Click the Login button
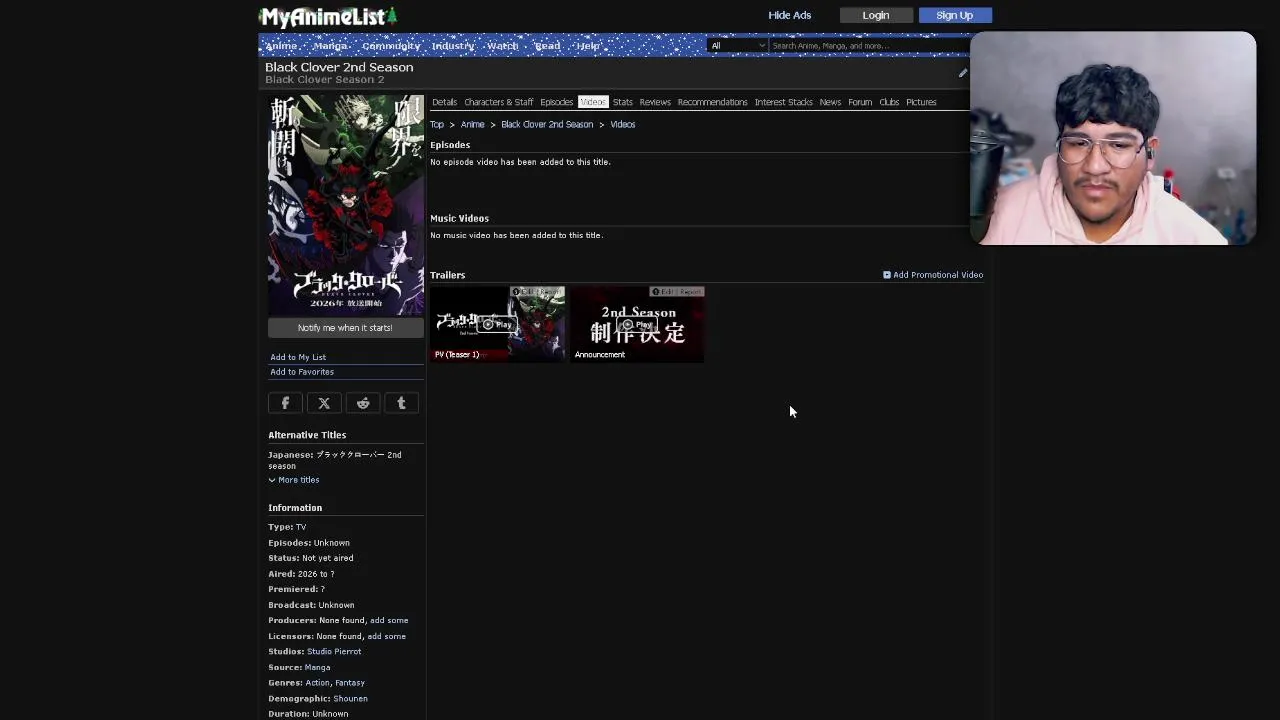 [876, 15]
